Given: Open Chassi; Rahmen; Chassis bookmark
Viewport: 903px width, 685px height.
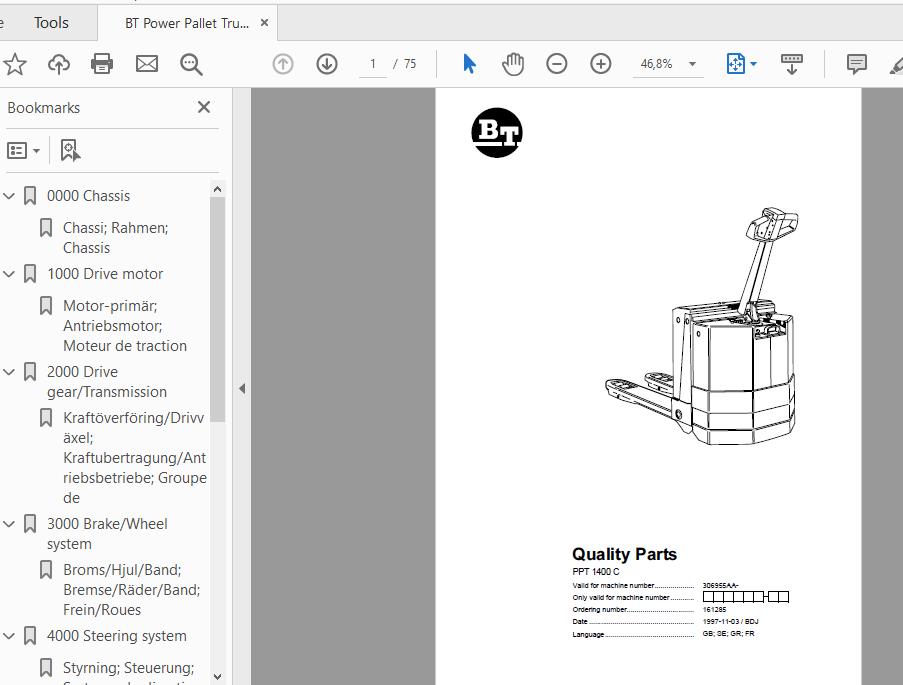Looking at the screenshot, I should 115,238.
